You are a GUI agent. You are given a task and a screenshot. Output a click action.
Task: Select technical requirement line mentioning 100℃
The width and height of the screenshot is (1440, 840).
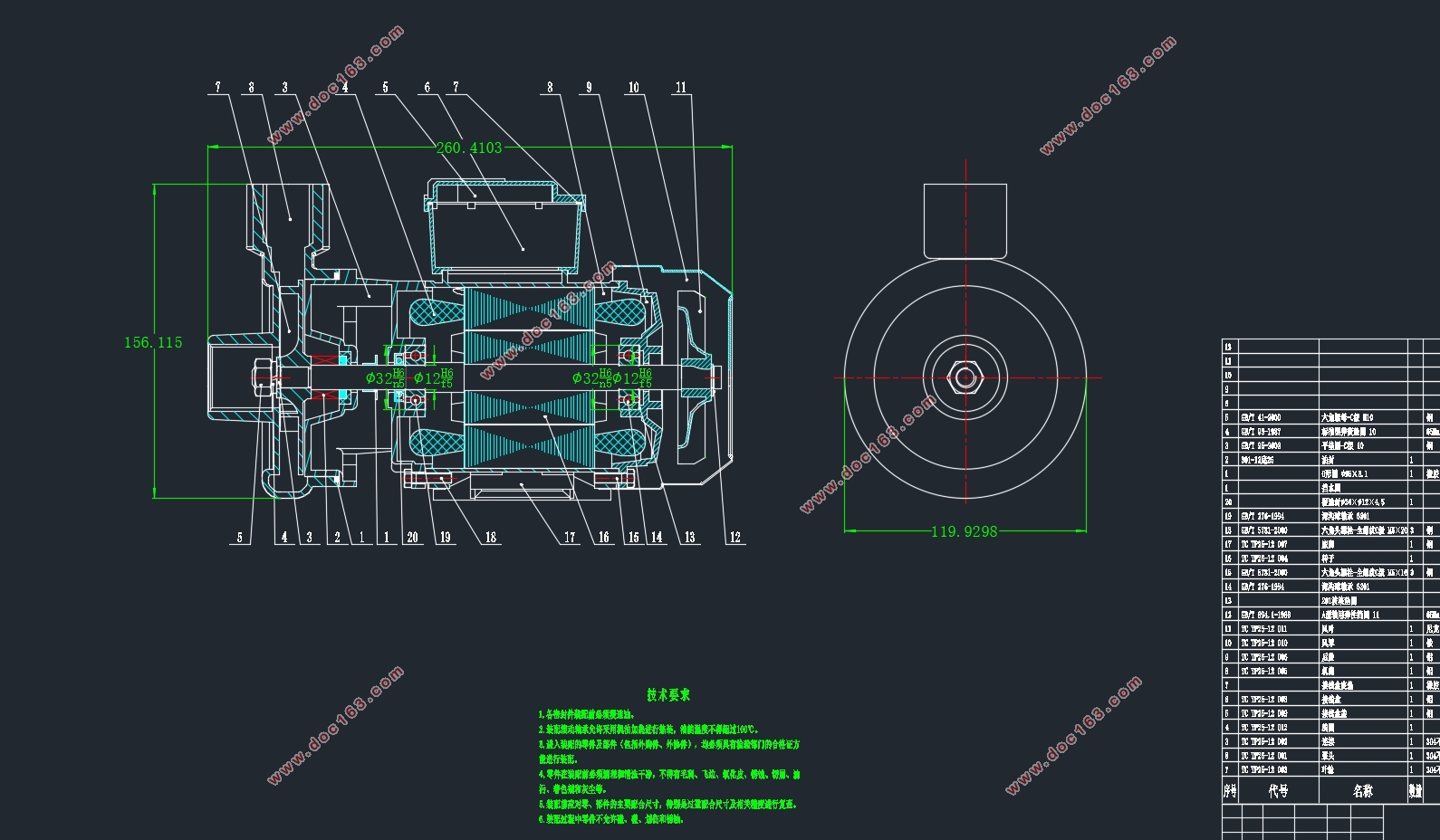point(648,729)
